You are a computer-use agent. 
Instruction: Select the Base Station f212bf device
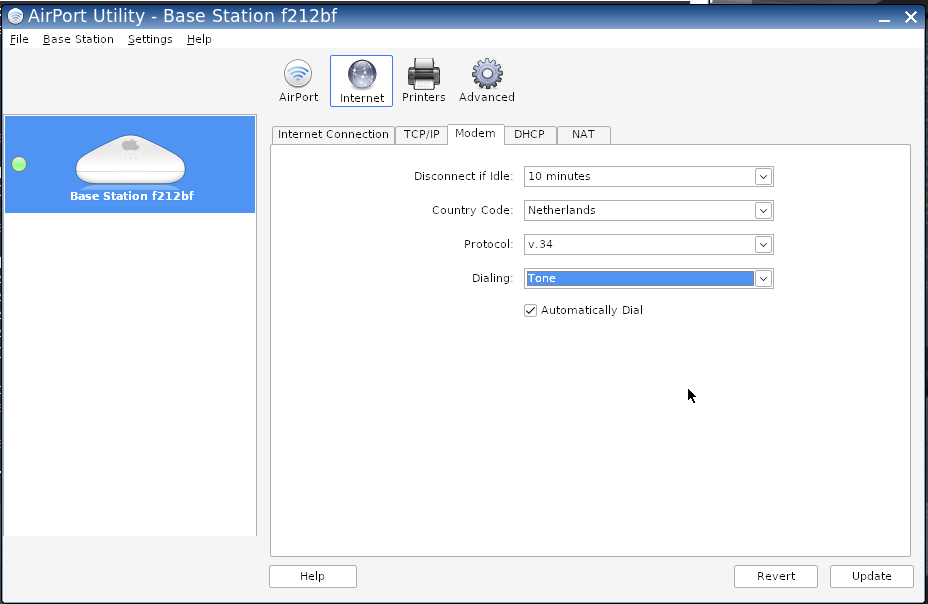[x=131, y=165]
